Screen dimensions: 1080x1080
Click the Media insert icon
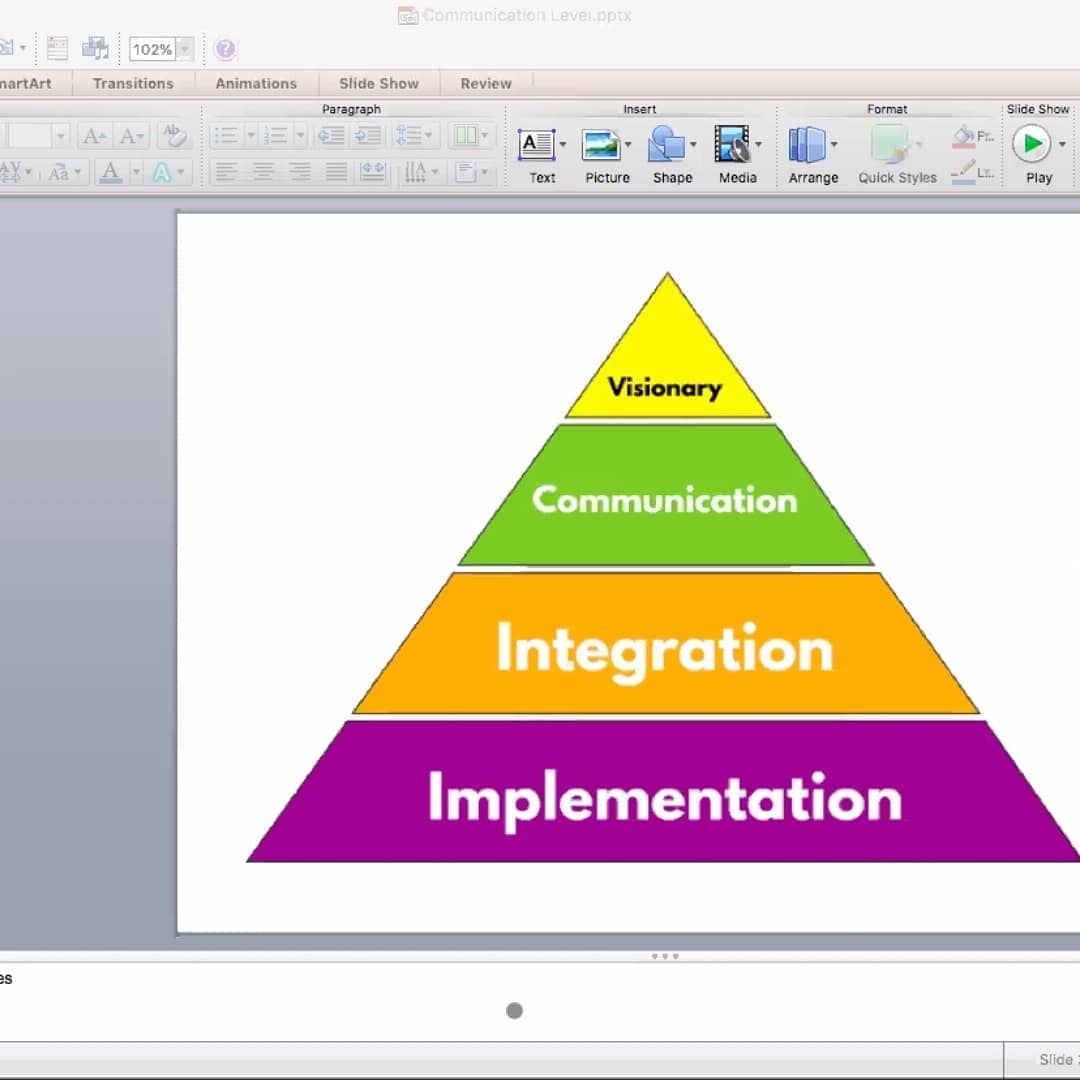[x=732, y=146]
